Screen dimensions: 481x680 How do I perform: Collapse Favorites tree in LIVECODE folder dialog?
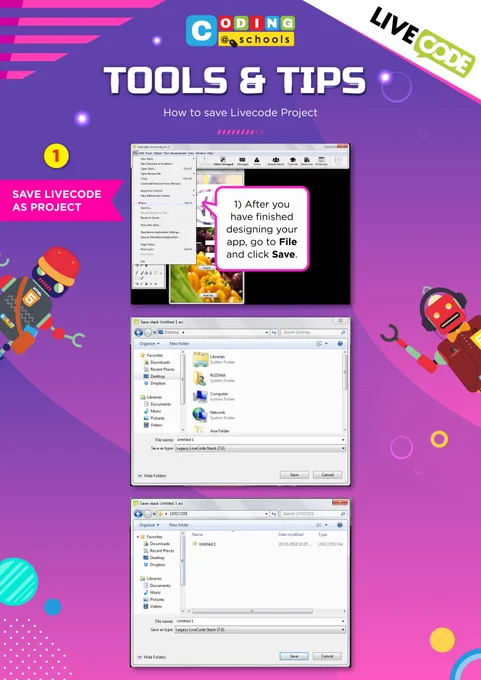pos(138,537)
